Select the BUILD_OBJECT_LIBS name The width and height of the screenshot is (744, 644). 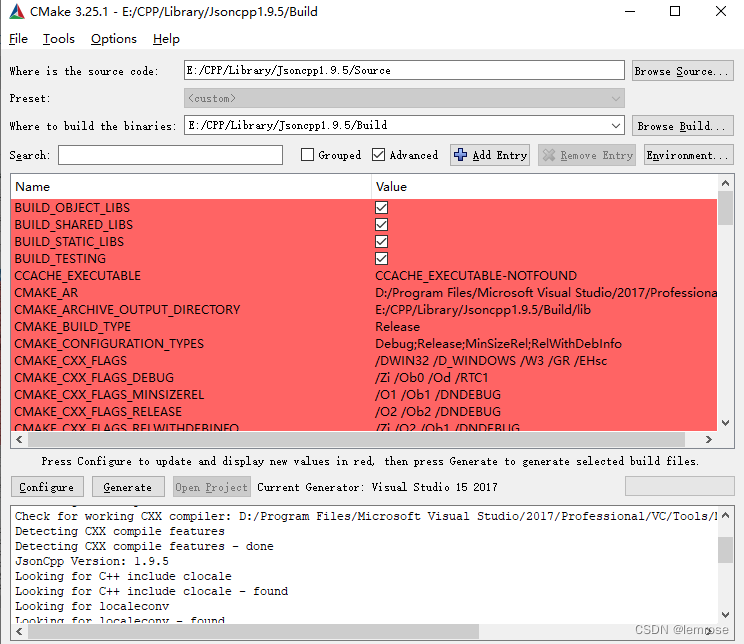(x=72, y=208)
